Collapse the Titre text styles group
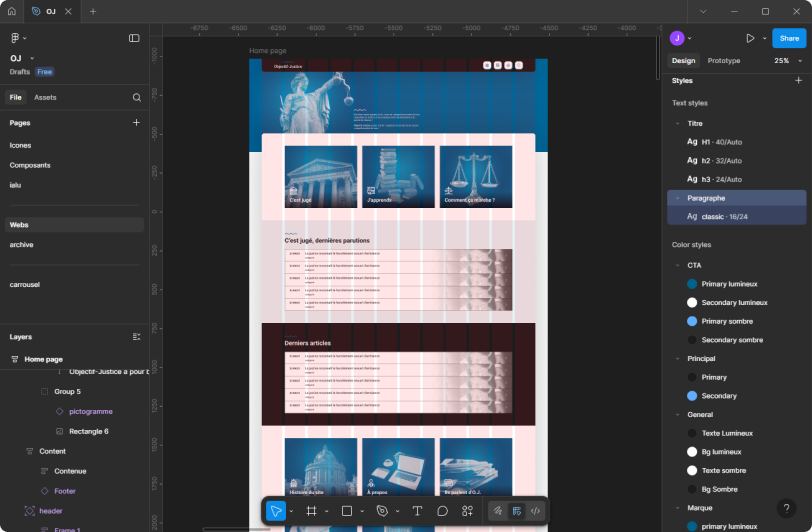 point(677,123)
